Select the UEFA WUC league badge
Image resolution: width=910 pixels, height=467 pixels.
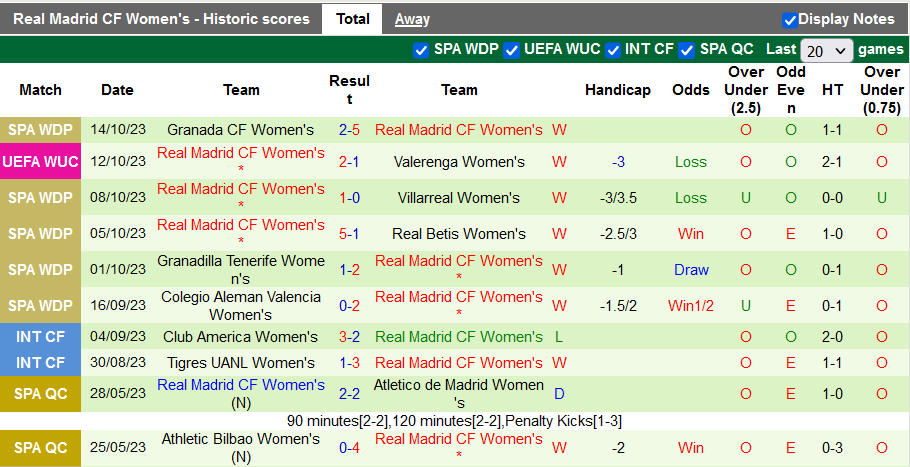coord(40,162)
